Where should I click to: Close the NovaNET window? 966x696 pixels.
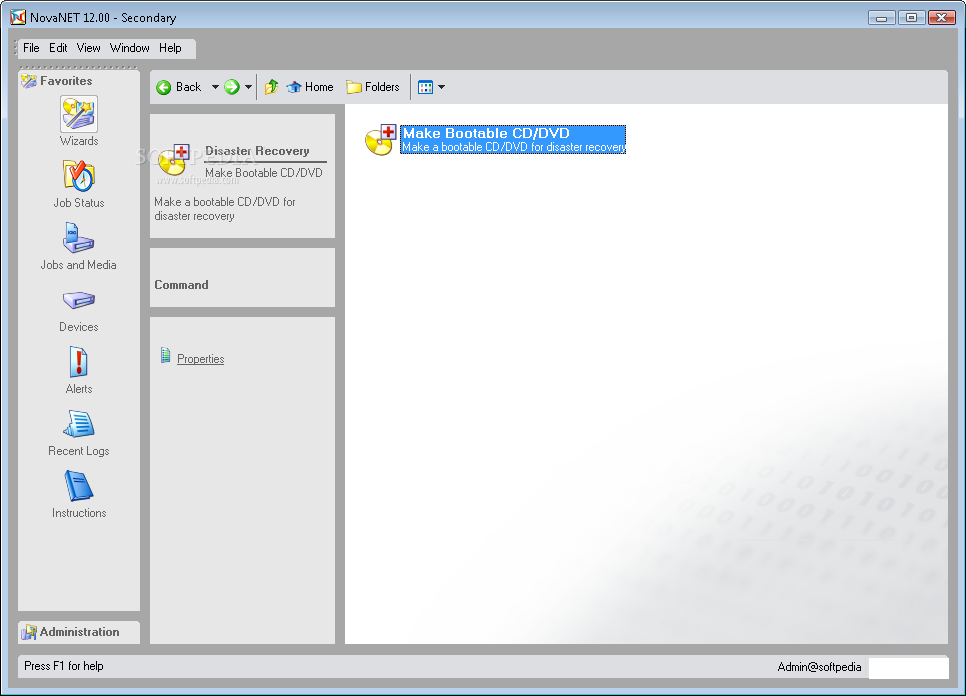941,18
